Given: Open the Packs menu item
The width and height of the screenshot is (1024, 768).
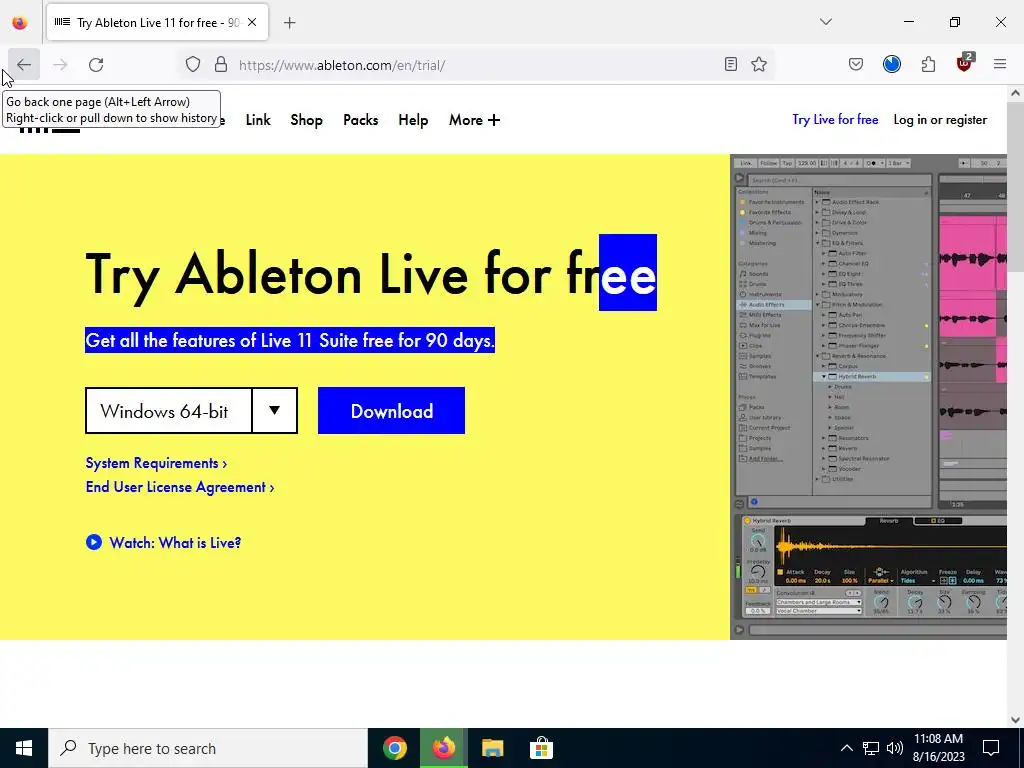Looking at the screenshot, I should pos(360,120).
